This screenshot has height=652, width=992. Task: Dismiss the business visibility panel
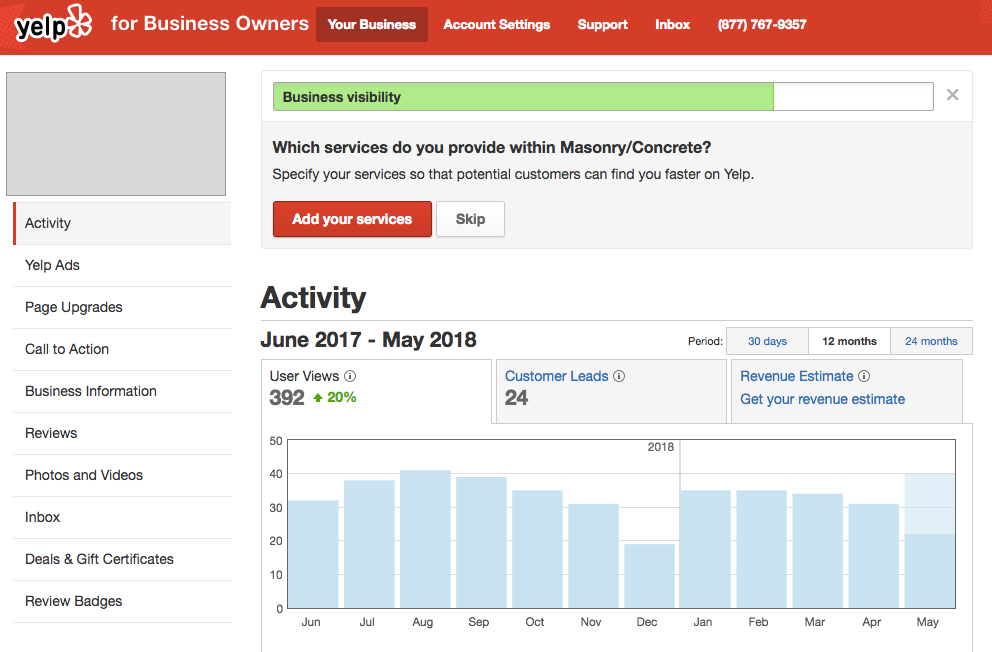coord(952,95)
